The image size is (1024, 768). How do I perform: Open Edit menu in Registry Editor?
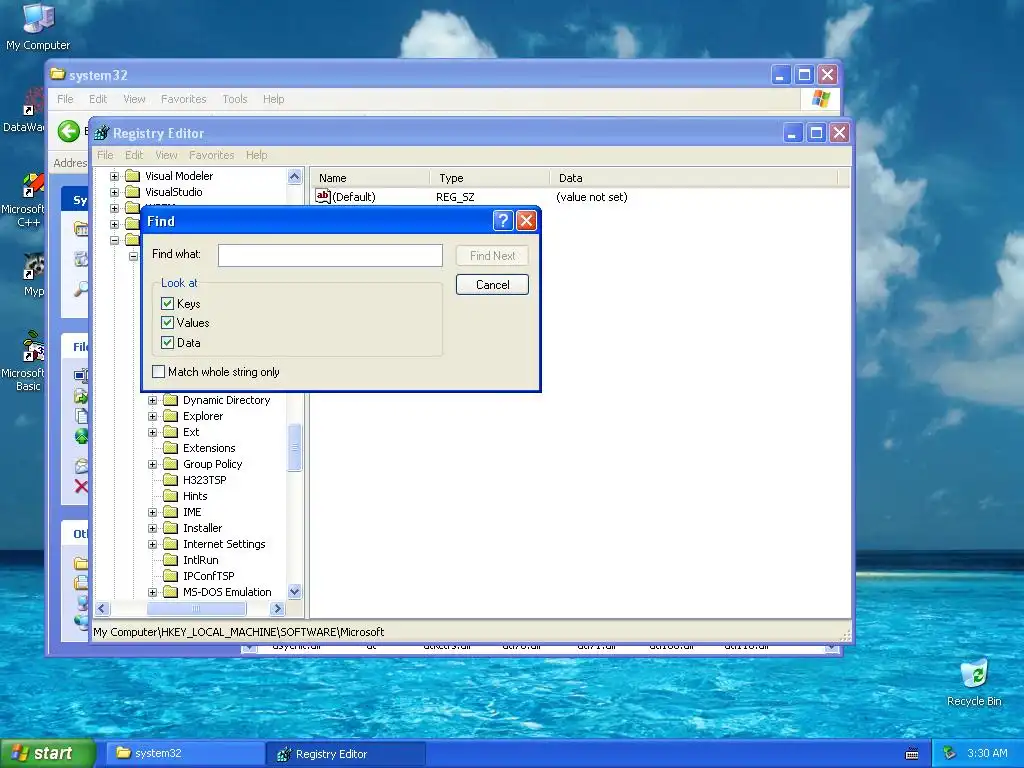134,155
